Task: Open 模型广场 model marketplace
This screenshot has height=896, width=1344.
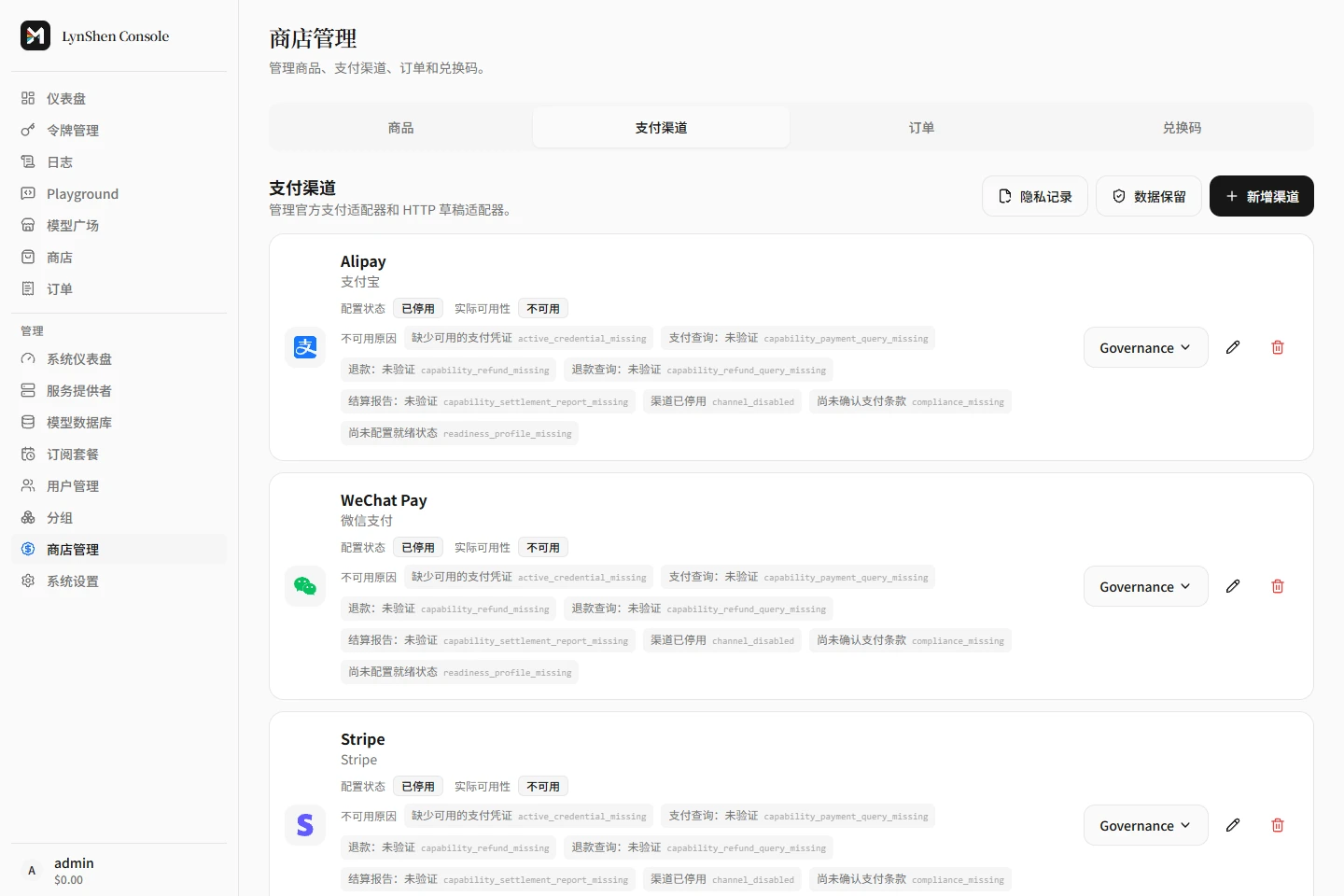Action: (x=119, y=225)
